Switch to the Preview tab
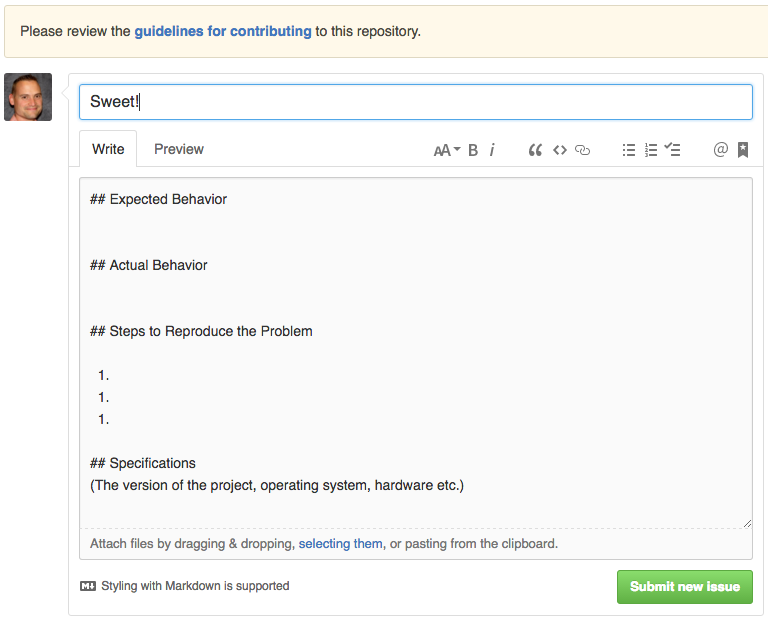 pyautogui.click(x=179, y=149)
